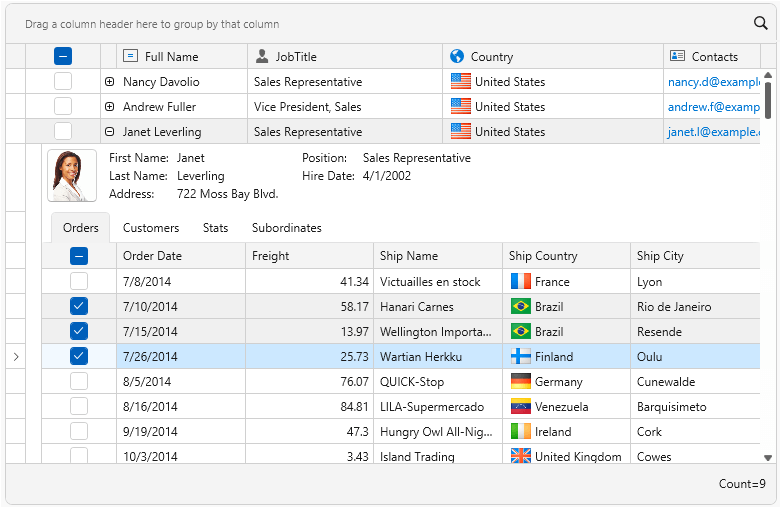Sort by the Ship Name column header
This screenshot has width=780, height=508.
pos(438,256)
